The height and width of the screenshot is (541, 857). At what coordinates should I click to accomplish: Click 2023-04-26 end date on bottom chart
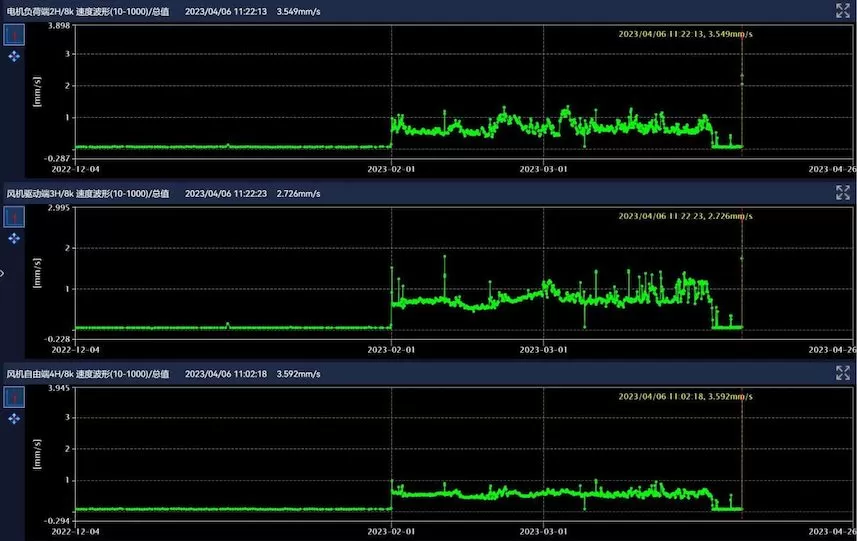point(833,533)
